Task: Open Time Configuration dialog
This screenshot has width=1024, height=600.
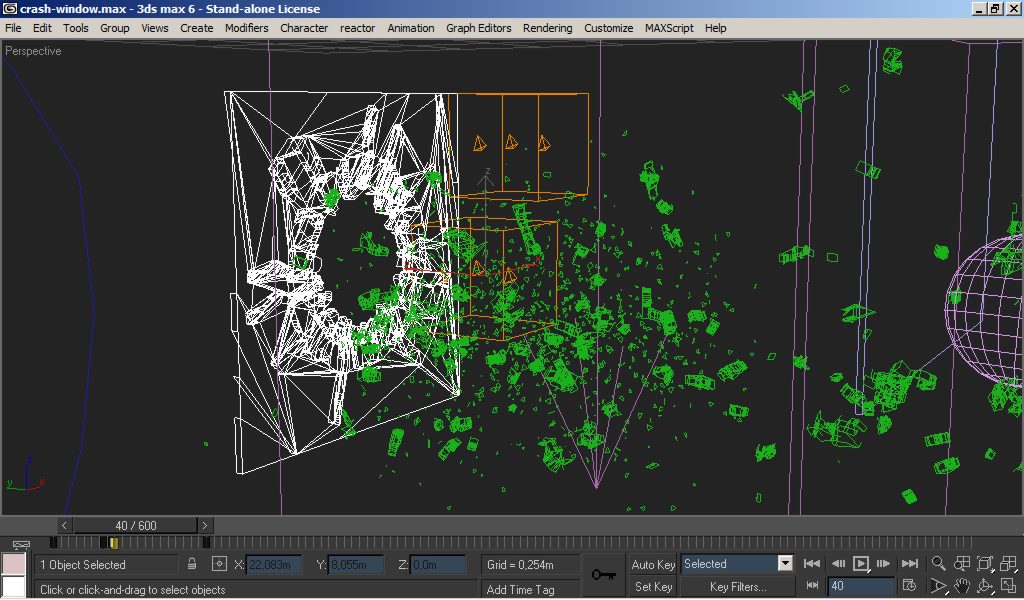Action: coord(909,586)
